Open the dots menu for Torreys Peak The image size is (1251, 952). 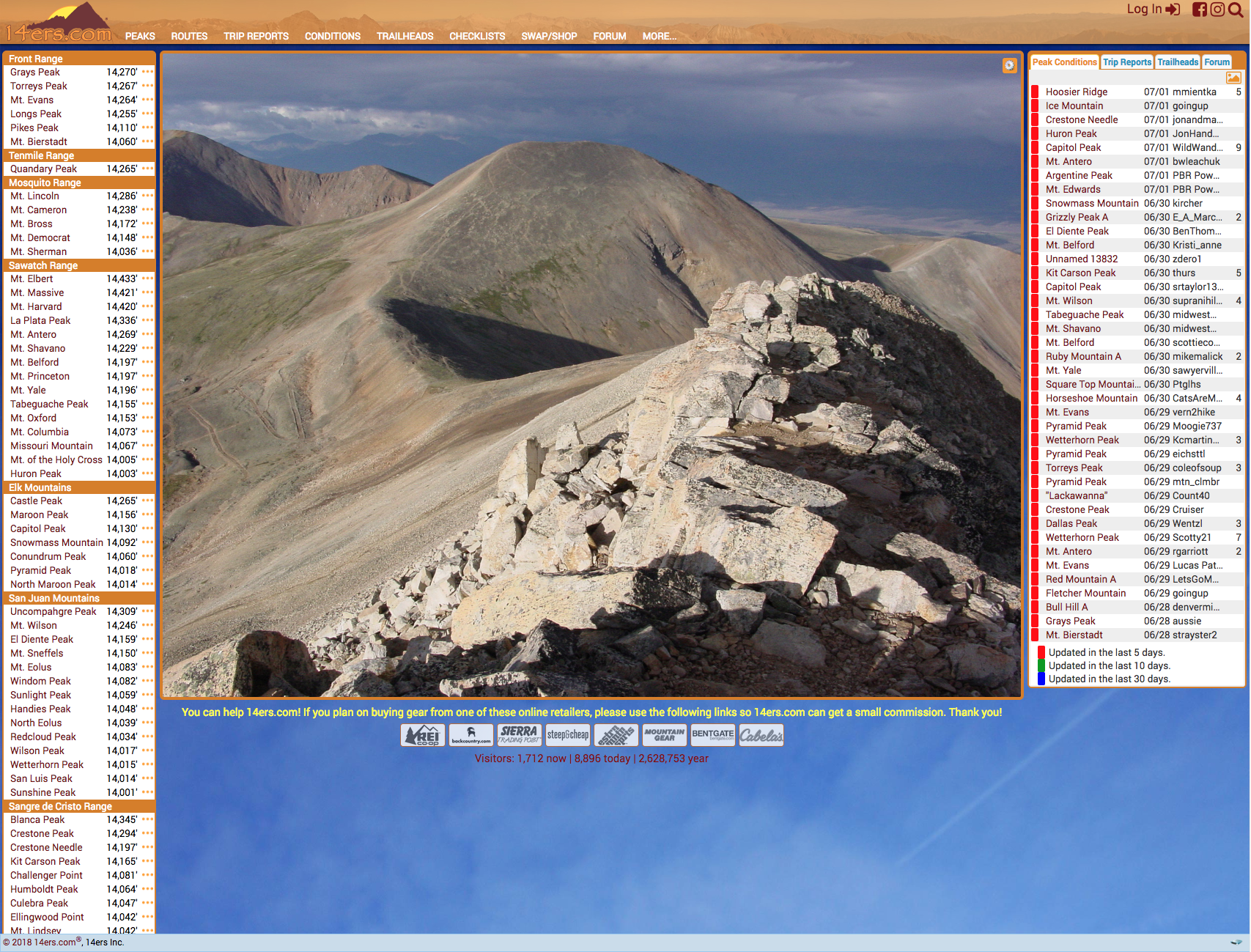click(148, 86)
